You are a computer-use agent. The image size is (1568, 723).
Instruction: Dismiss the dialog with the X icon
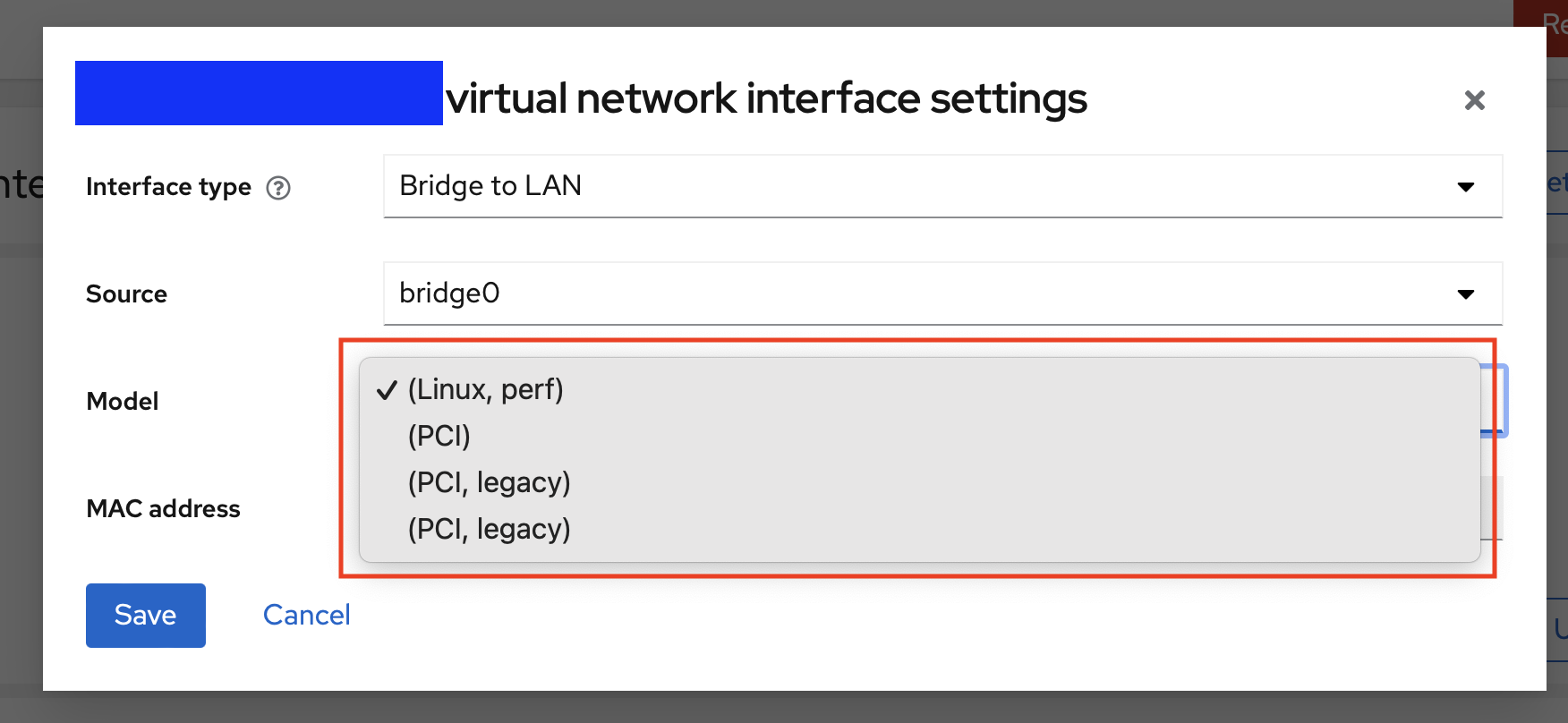[1474, 100]
